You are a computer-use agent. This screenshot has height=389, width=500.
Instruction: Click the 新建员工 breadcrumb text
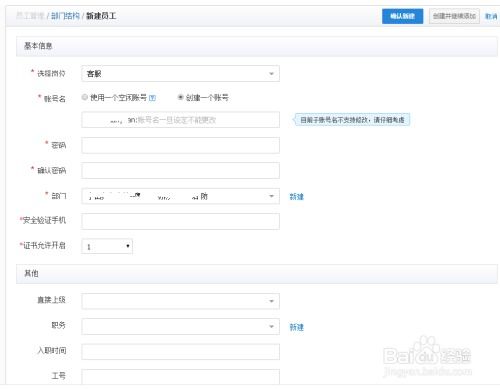click(x=101, y=16)
